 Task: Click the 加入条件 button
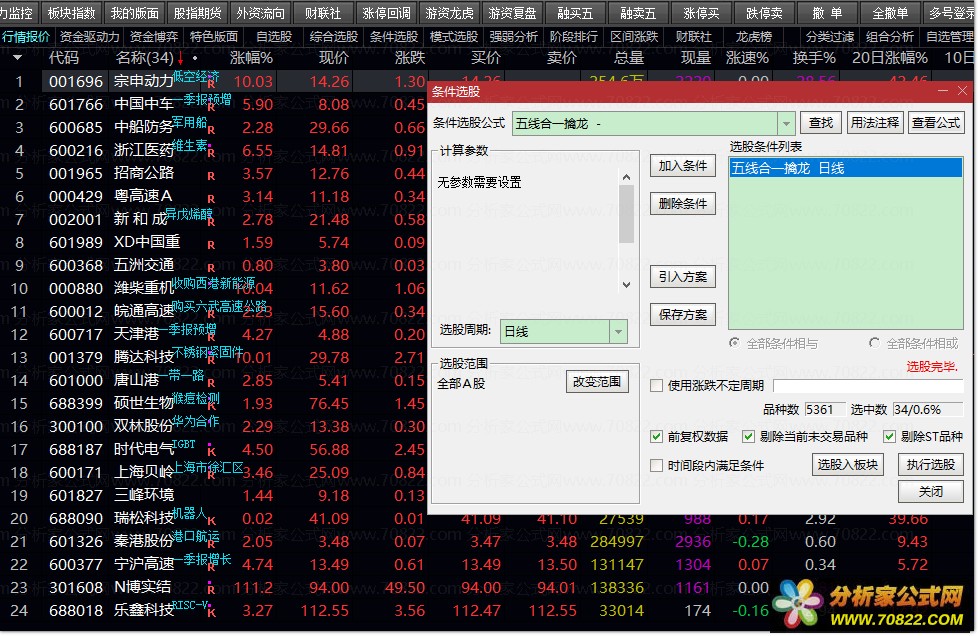[682, 166]
